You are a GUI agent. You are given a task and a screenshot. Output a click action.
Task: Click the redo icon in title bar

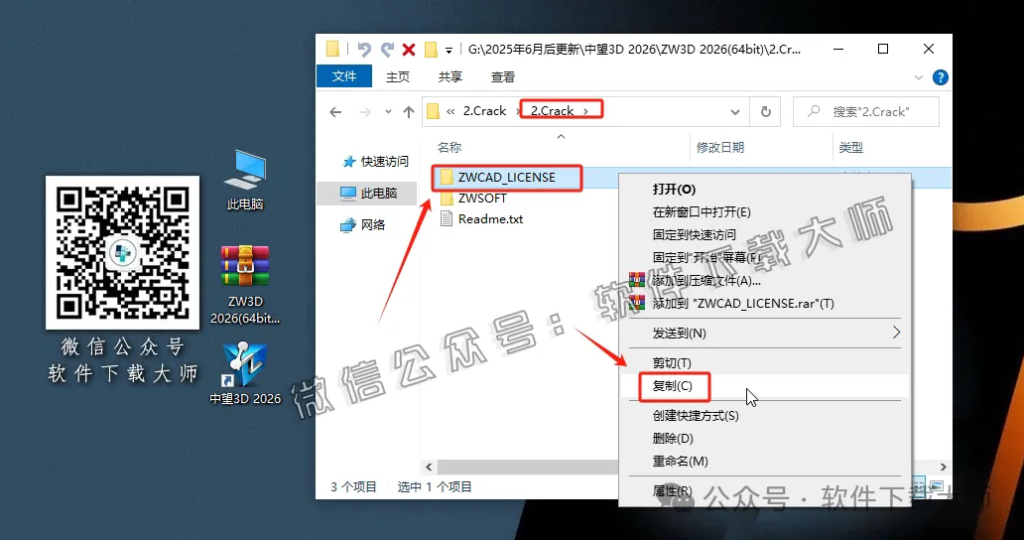[x=387, y=50]
